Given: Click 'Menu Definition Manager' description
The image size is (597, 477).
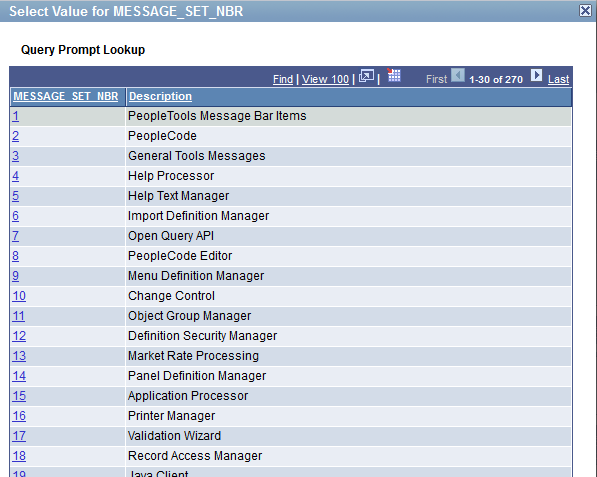Looking at the screenshot, I should (196, 276).
